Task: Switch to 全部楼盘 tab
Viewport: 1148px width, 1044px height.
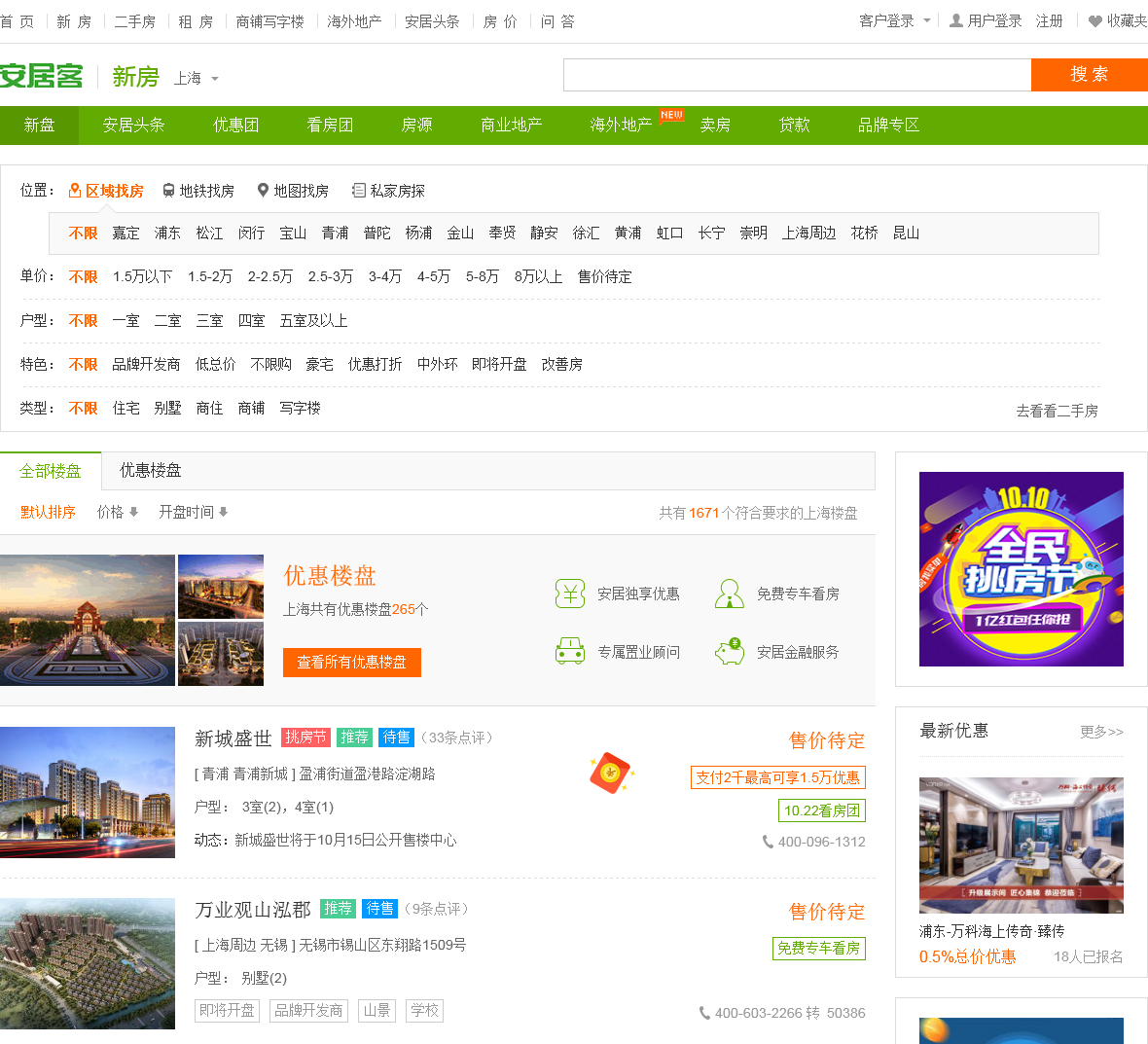Action: pos(51,471)
